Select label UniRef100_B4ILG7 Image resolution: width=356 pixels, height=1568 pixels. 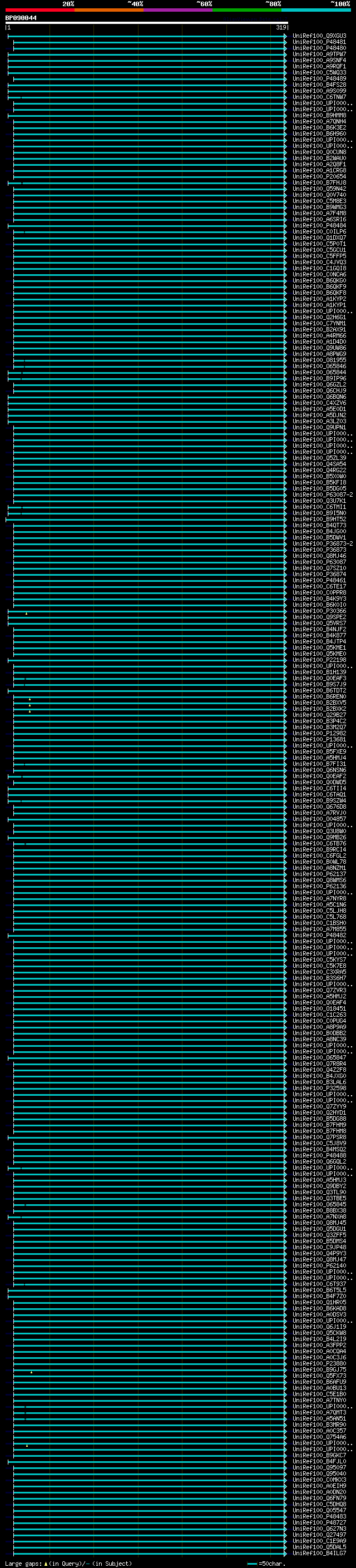319,1554
